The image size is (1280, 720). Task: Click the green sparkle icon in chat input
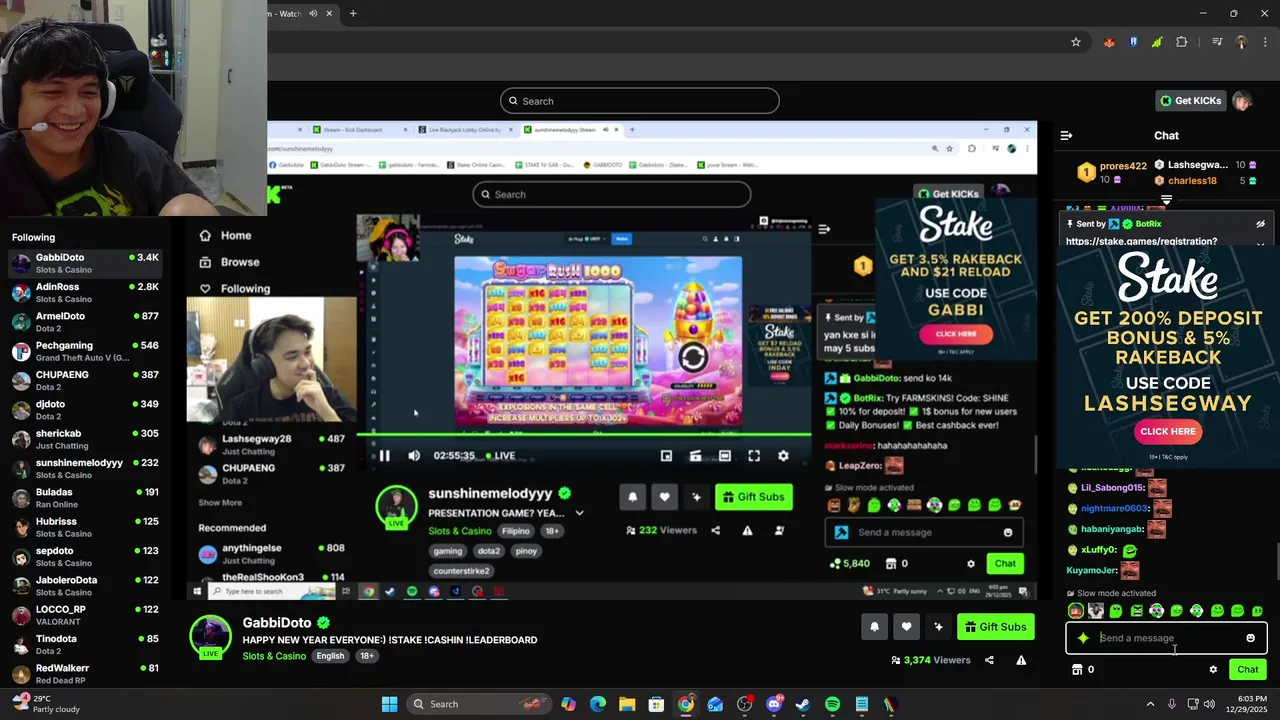[x=1083, y=638]
